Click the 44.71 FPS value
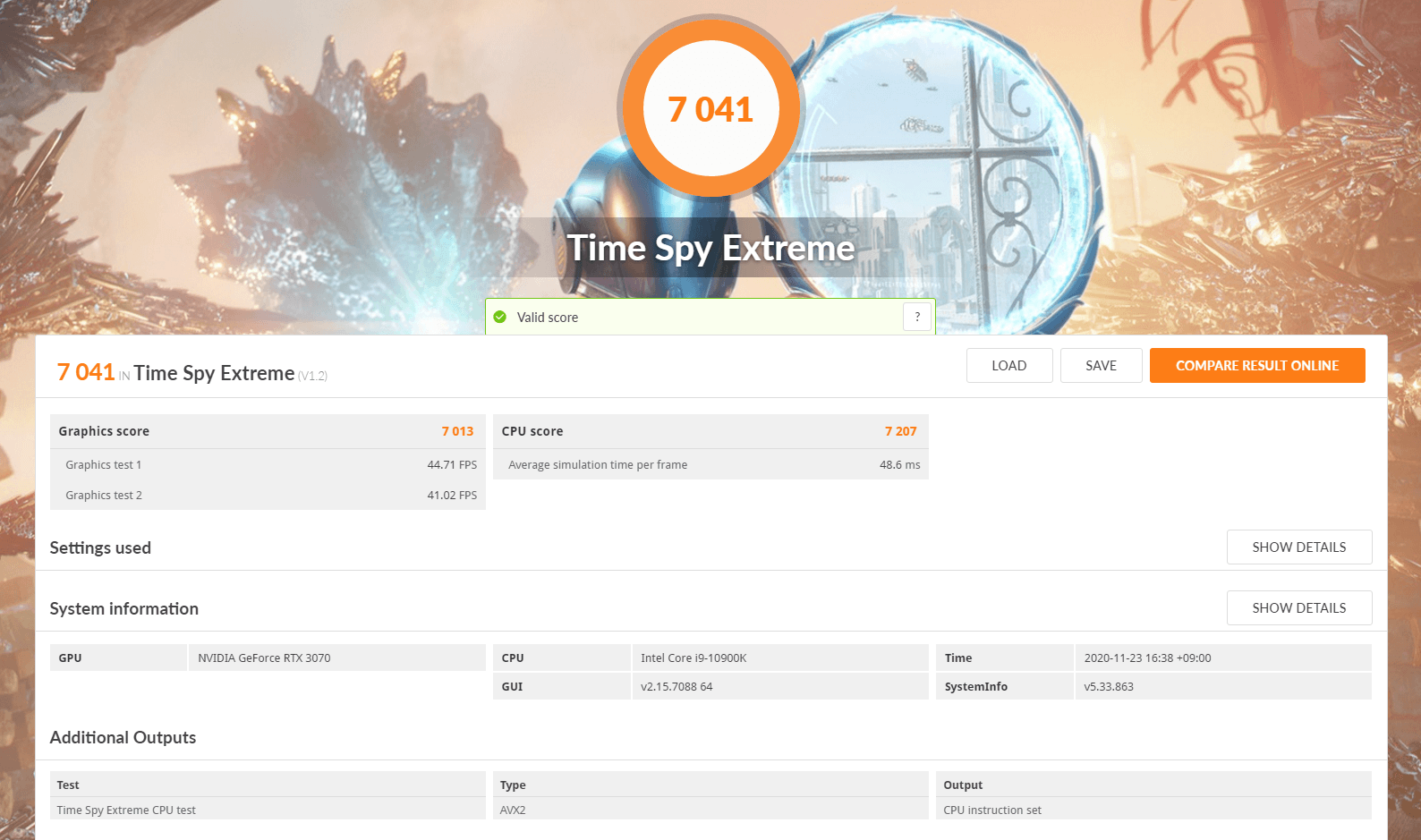 point(452,465)
